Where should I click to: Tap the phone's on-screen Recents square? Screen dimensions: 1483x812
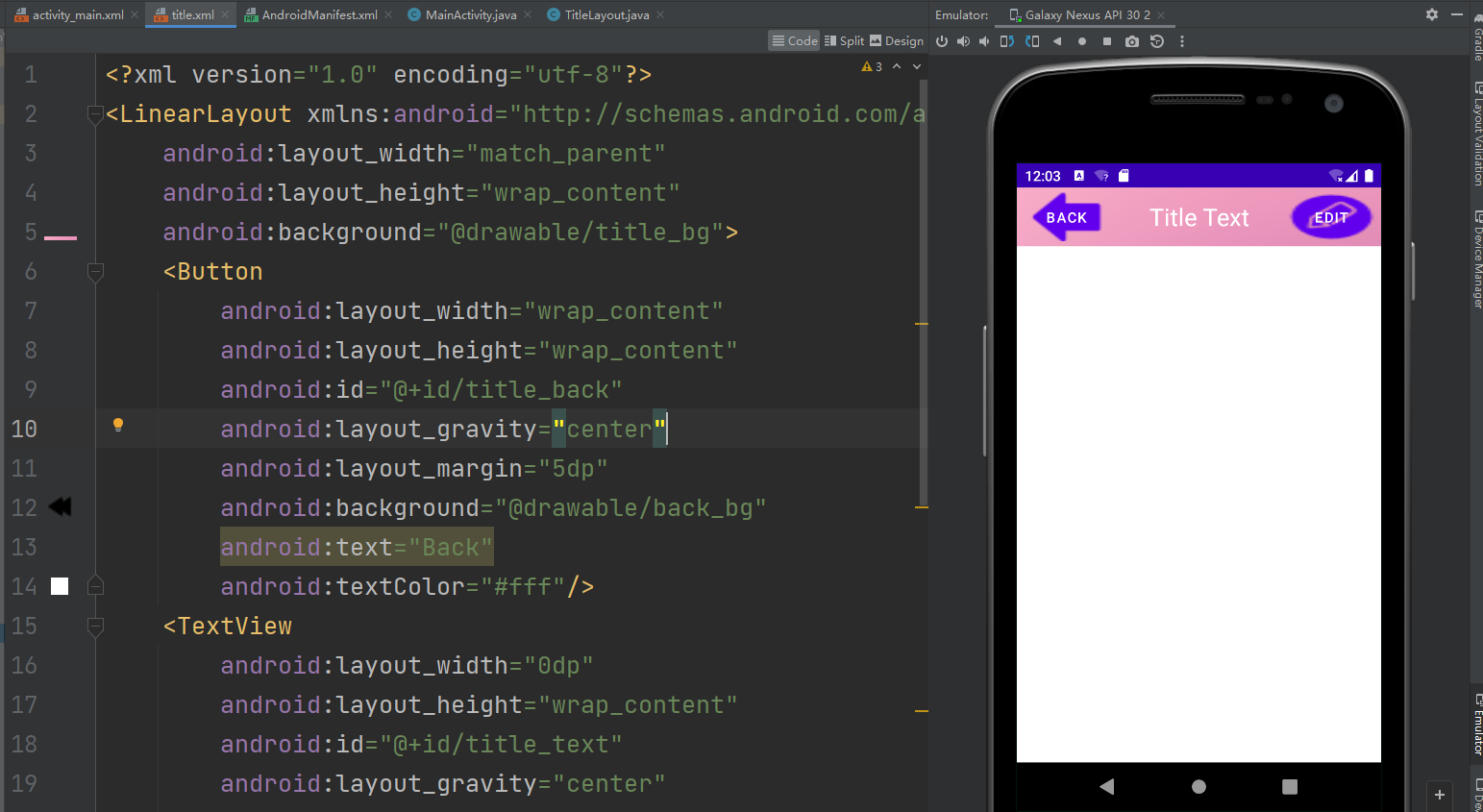[x=1290, y=786]
